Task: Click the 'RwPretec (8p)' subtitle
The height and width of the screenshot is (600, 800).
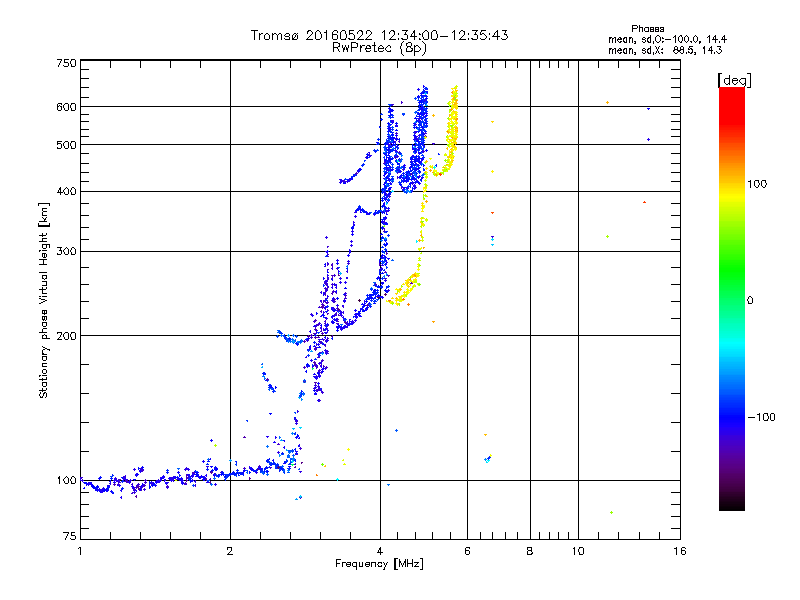Action: click(x=379, y=48)
